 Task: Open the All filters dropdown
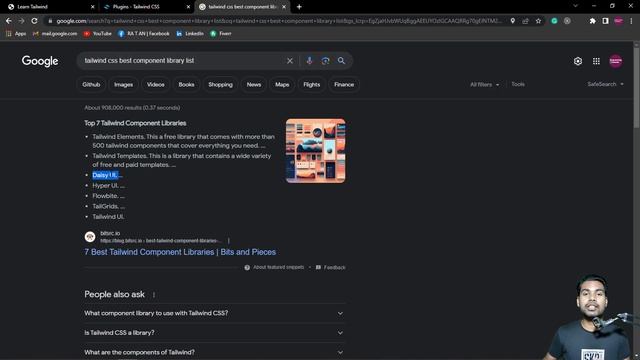(484, 84)
